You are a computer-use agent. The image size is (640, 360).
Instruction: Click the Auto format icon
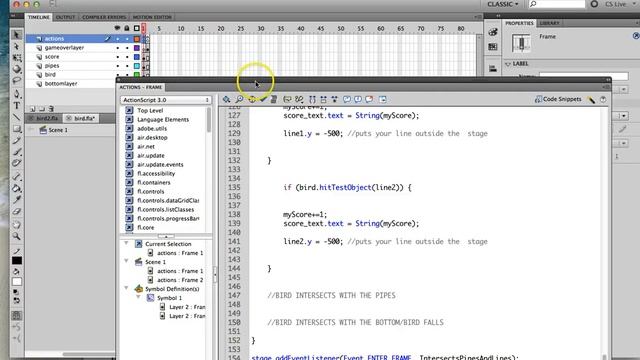[x=274, y=99]
